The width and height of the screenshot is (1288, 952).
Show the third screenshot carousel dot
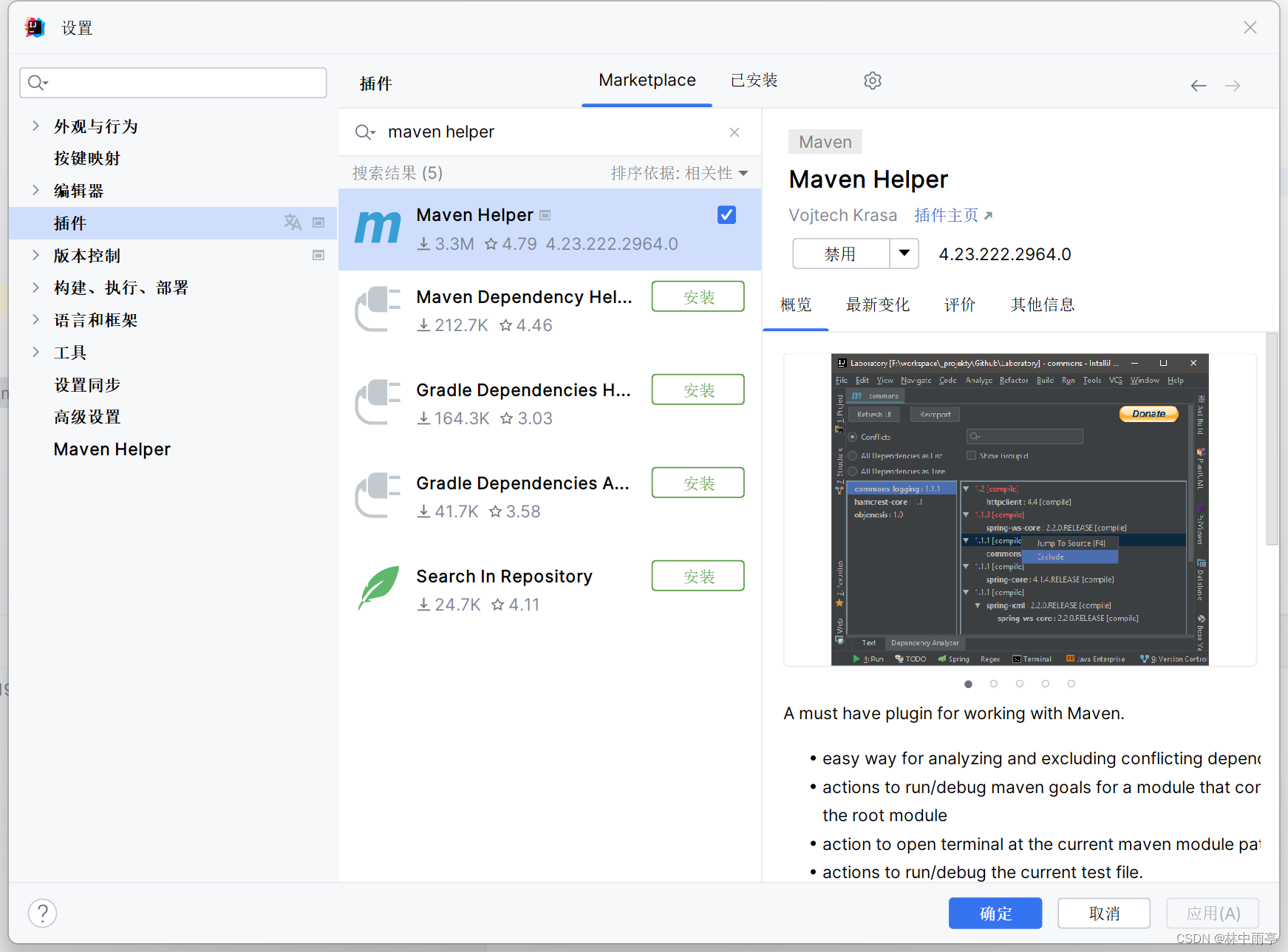[1020, 684]
